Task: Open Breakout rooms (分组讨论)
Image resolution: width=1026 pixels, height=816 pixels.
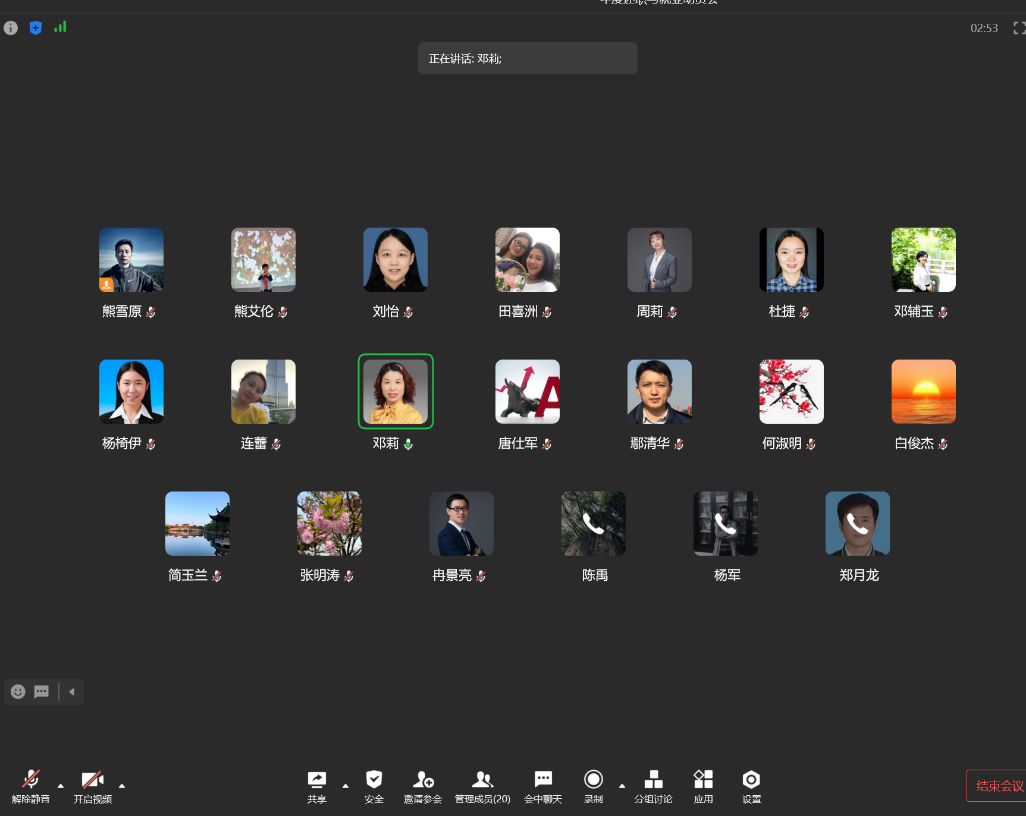Action: [653, 786]
